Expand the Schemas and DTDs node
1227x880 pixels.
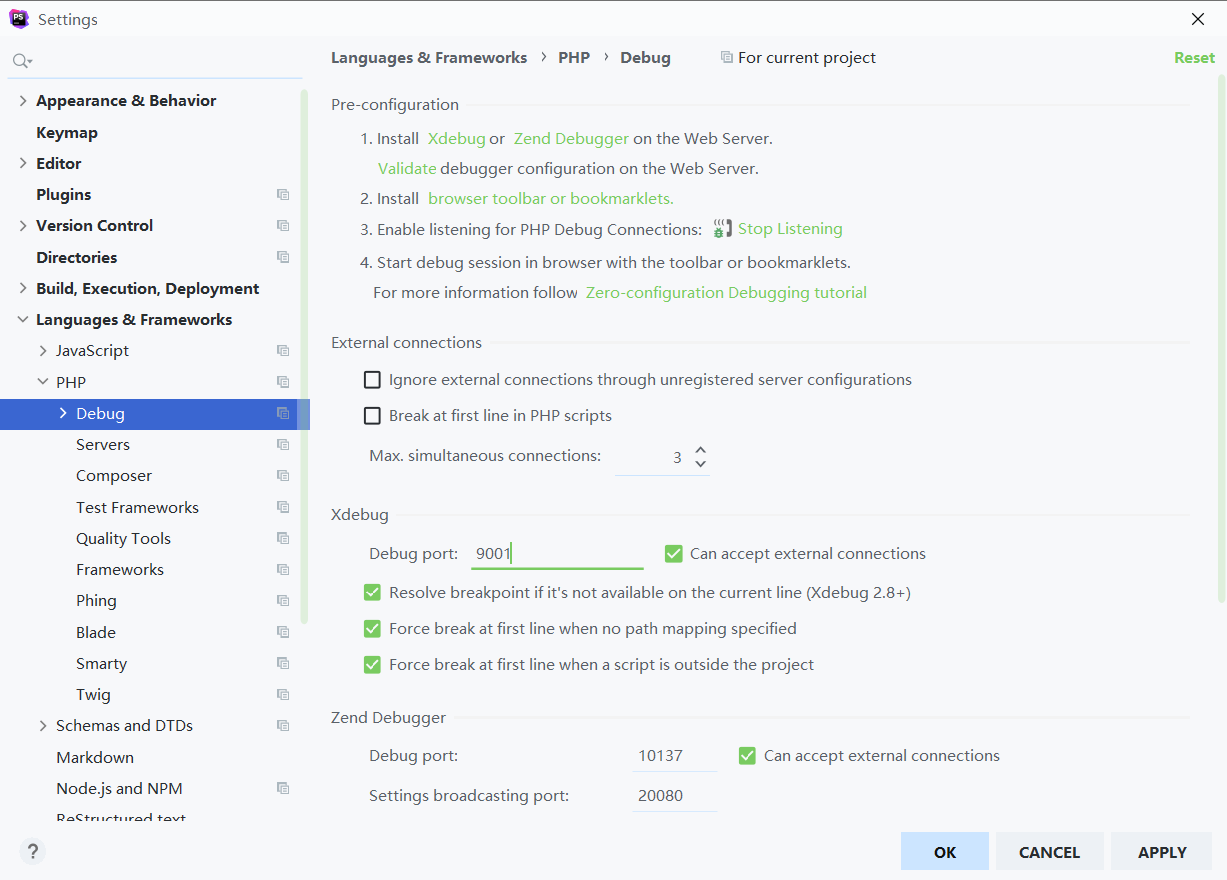coord(43,726)
